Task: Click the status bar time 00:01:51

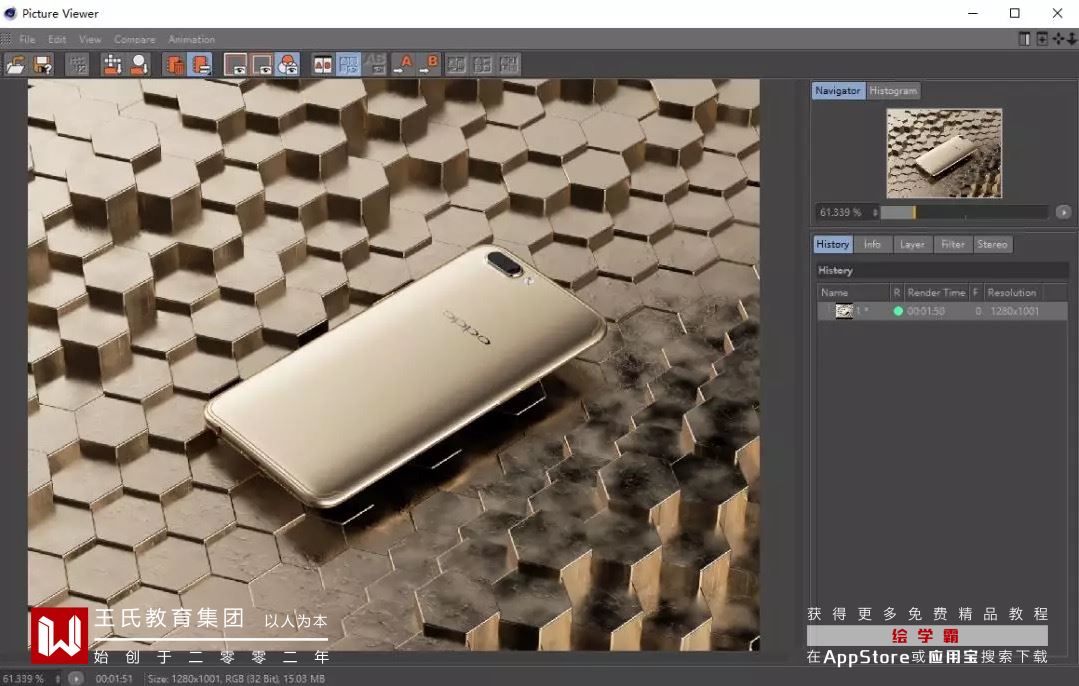Action: point(114,678)
